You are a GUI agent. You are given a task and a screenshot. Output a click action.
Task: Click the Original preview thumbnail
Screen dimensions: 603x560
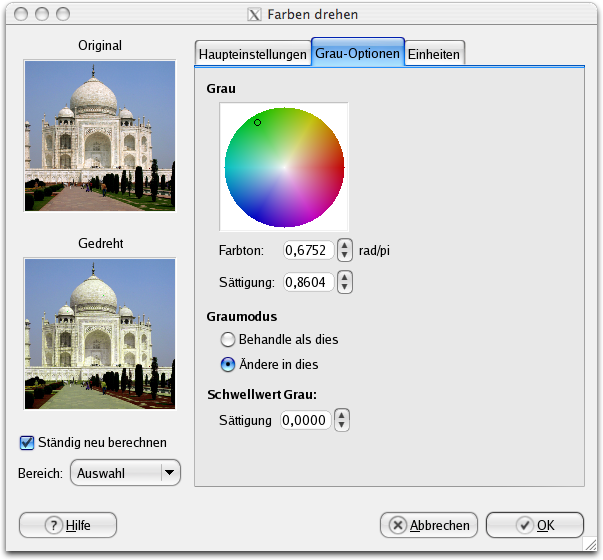pos(100,136)
